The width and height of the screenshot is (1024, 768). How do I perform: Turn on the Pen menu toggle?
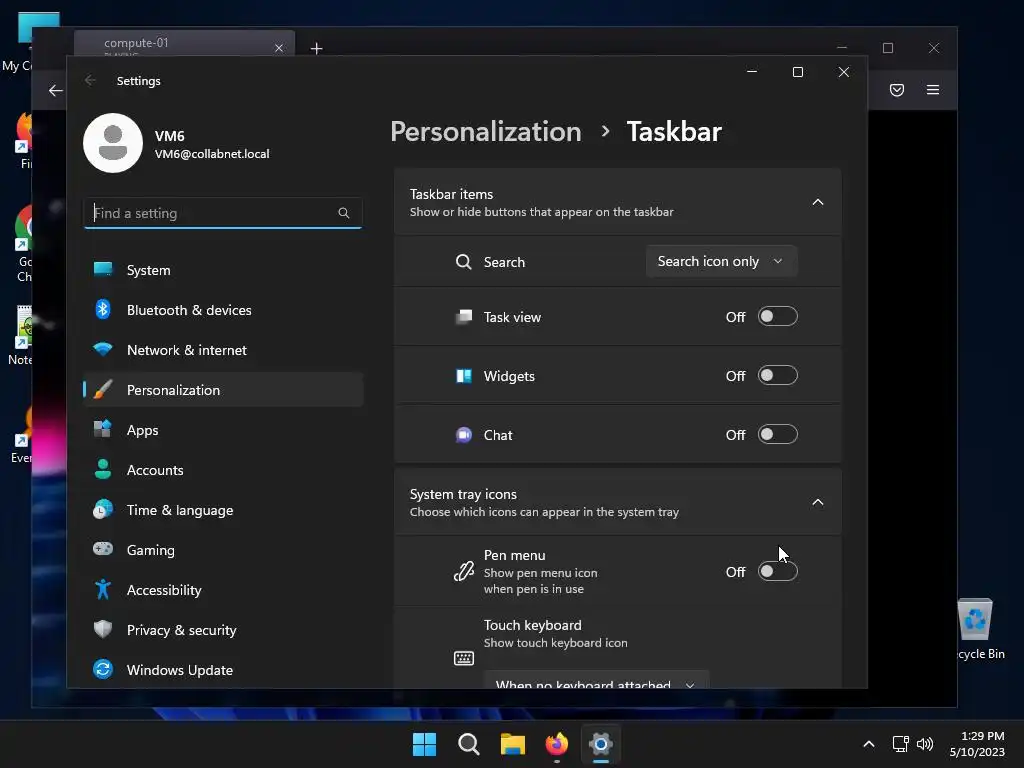pyautogui.click(x=777, y=571)
